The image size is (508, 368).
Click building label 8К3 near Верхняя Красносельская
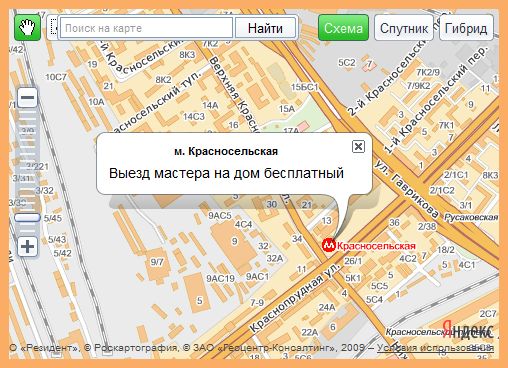187,55
